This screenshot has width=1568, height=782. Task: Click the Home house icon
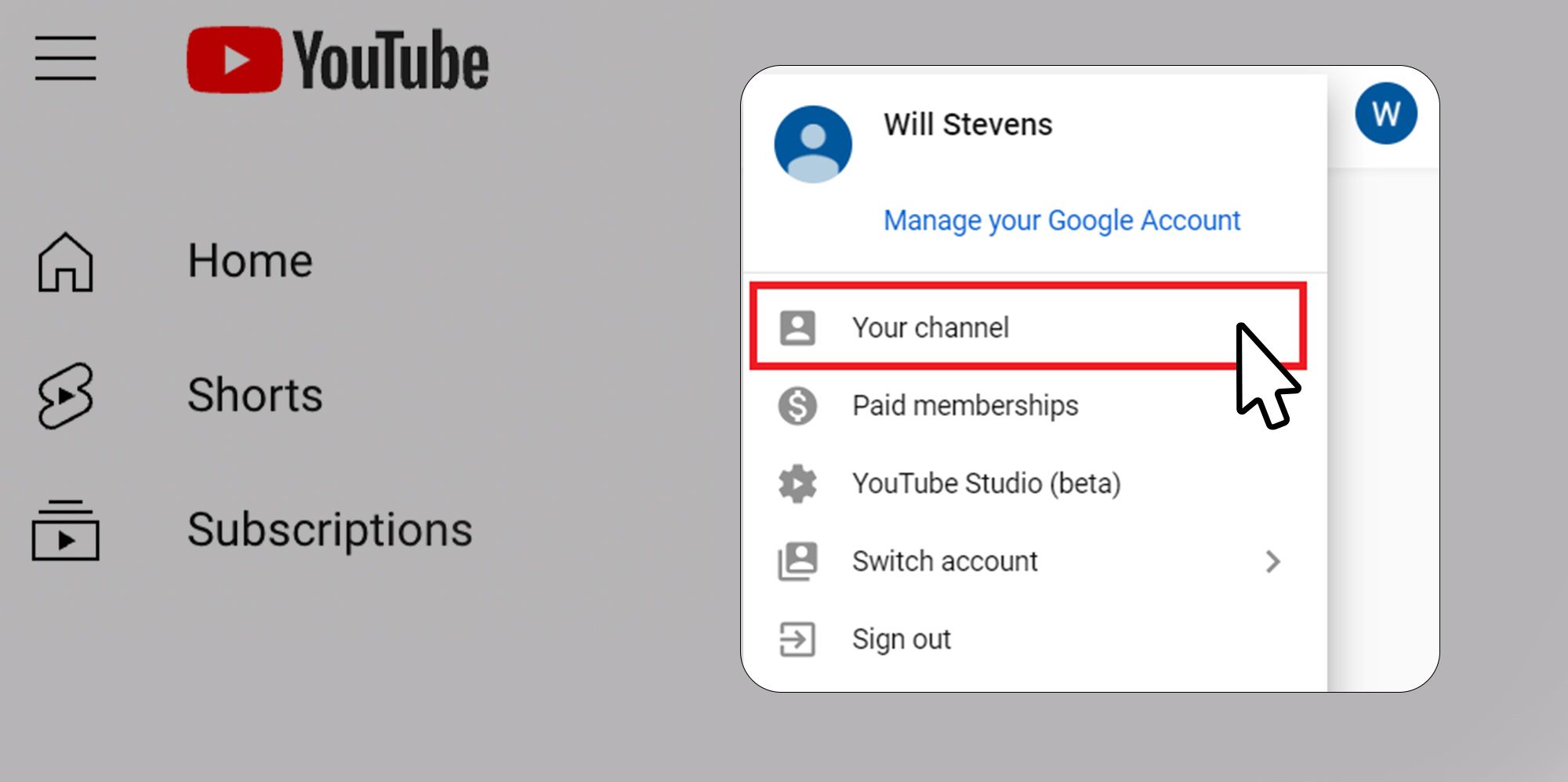66,262
